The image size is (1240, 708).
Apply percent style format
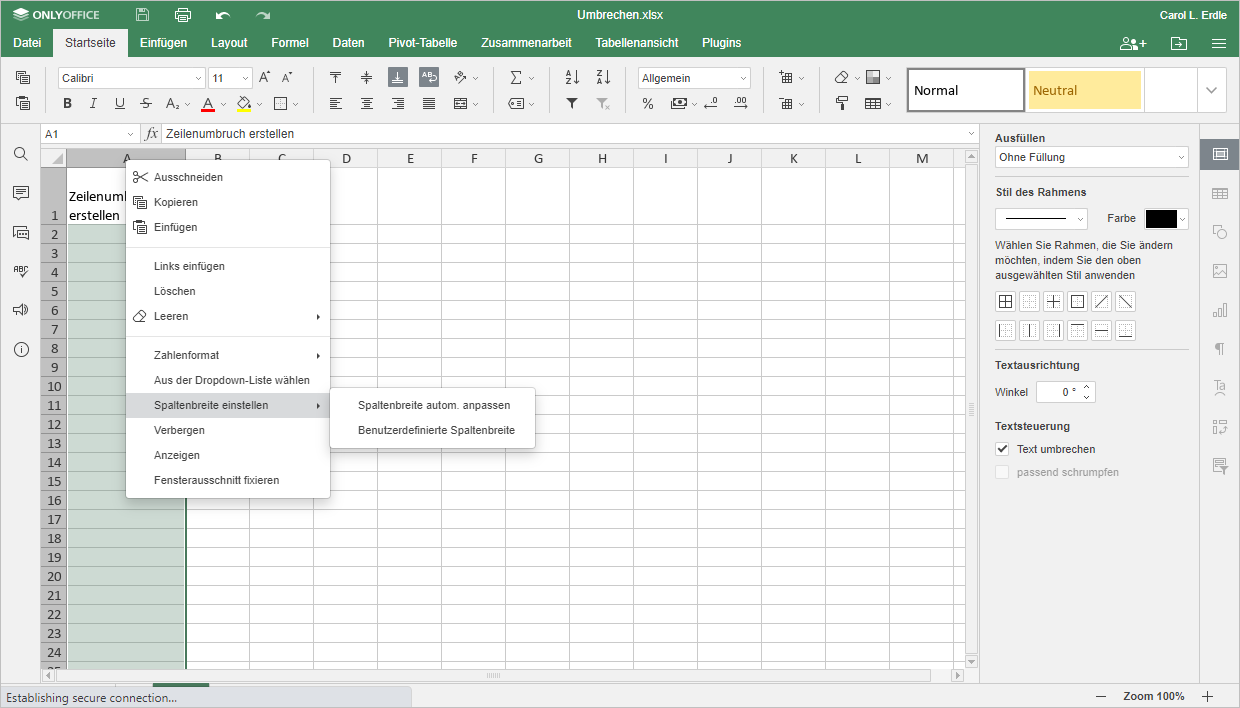click(x=648, y=103)
